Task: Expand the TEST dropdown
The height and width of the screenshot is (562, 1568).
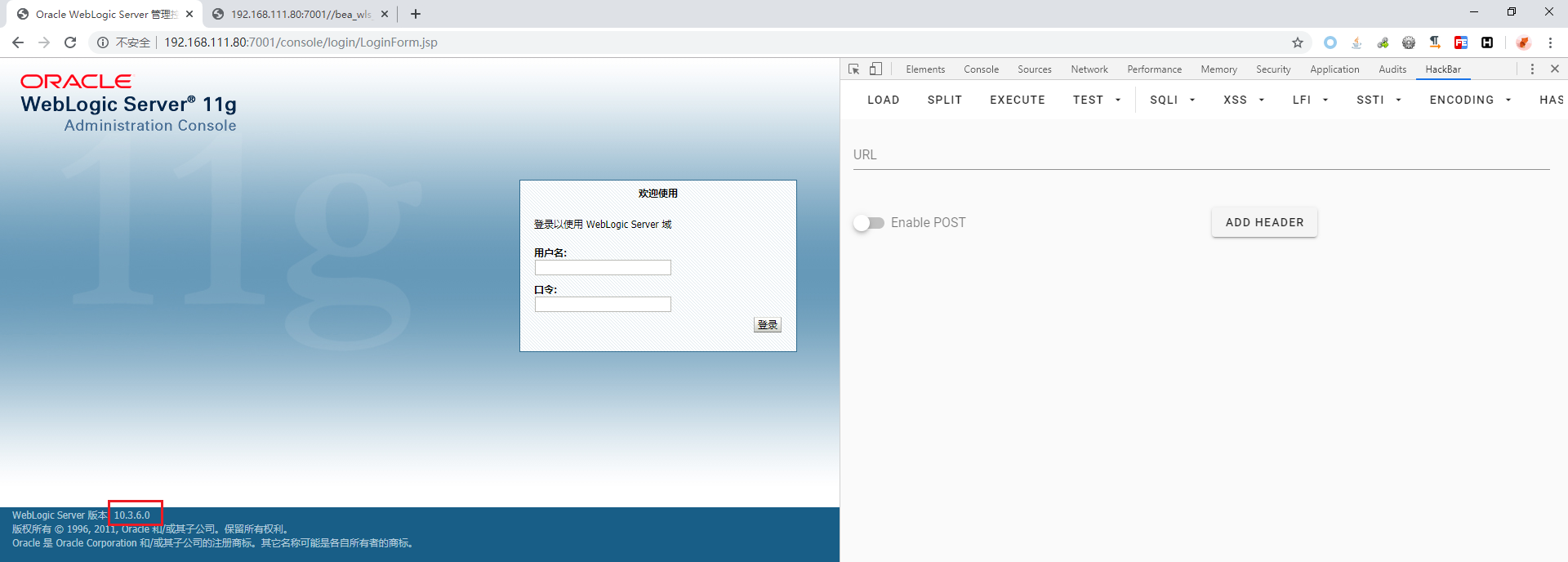Action: pos(1097,100)
